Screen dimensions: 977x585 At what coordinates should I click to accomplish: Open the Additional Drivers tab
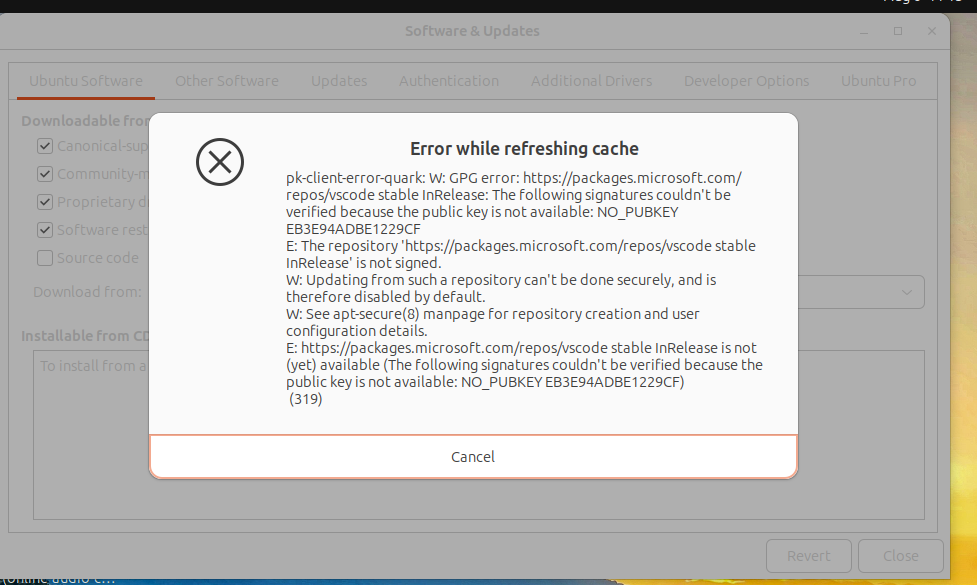click(x=591, y=81)
